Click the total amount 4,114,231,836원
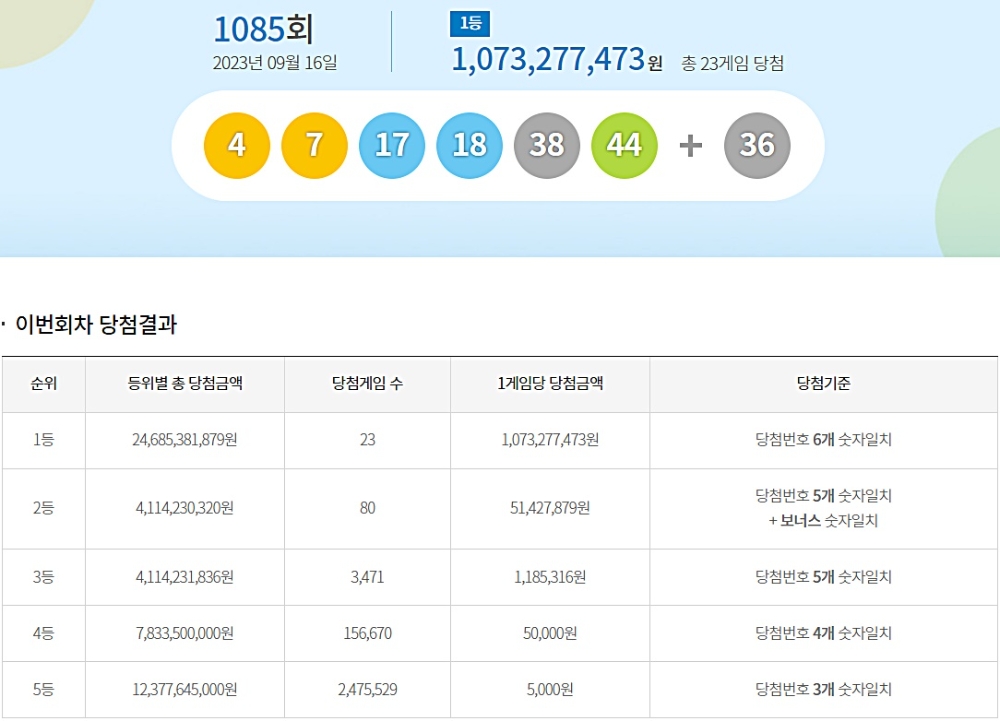The width and height of the screenshot is (1000, 721). point(185,577)
